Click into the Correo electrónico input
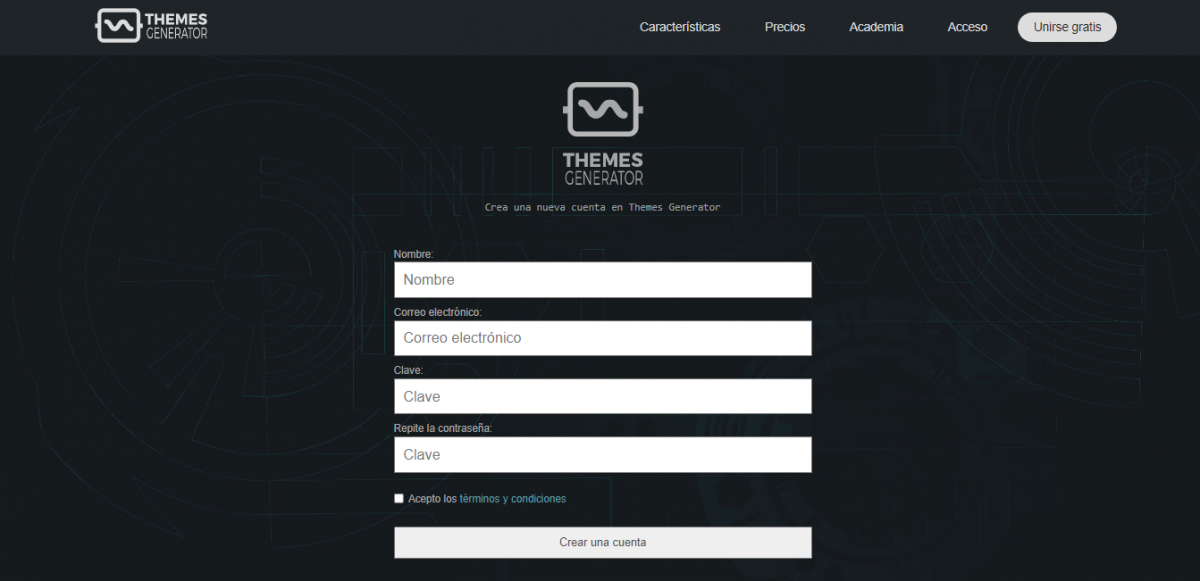Viewport: 1200px width, 581px height. [x=602, y=338]
